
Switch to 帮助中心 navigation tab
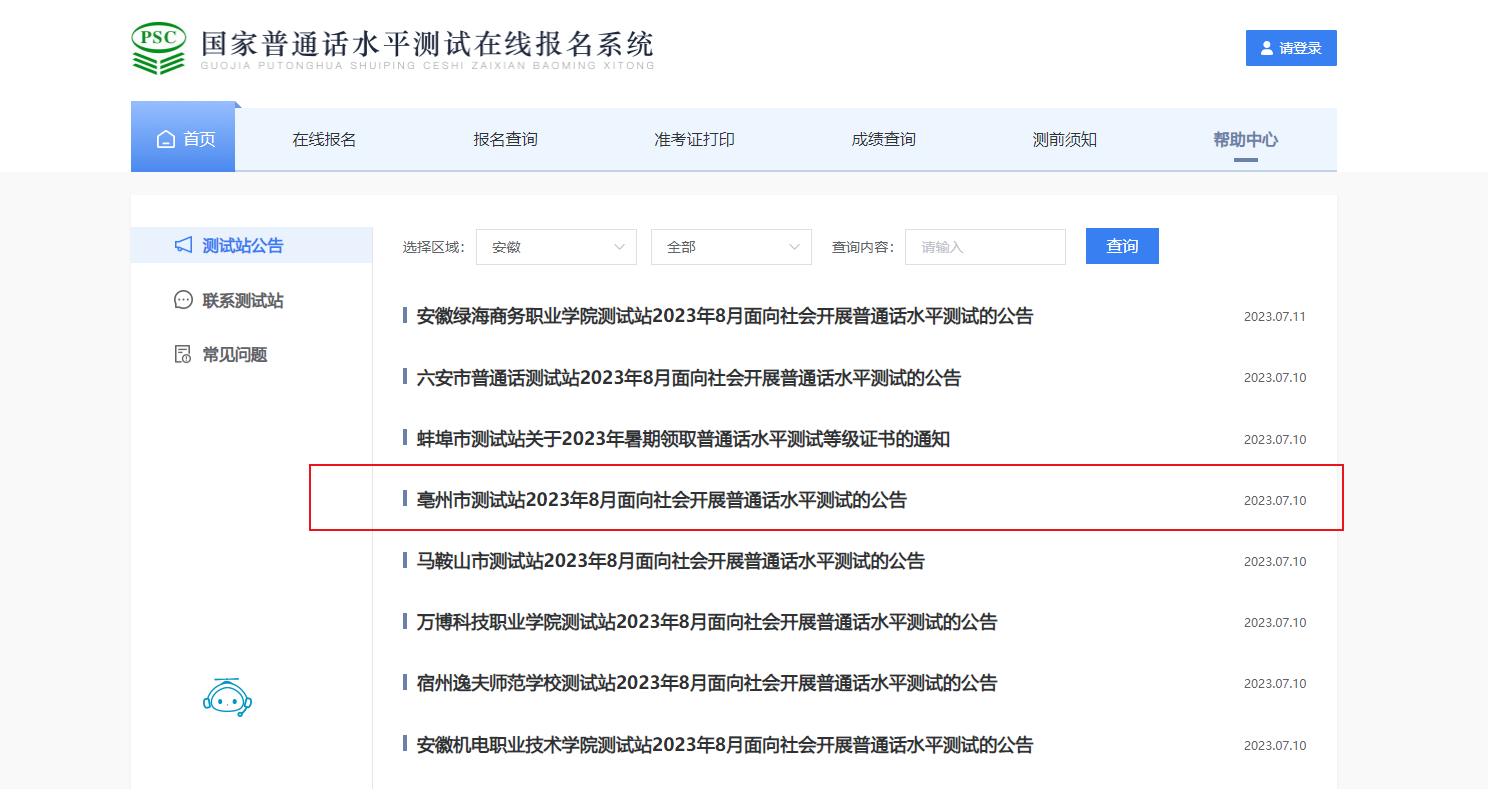(x=1245, y=140)
